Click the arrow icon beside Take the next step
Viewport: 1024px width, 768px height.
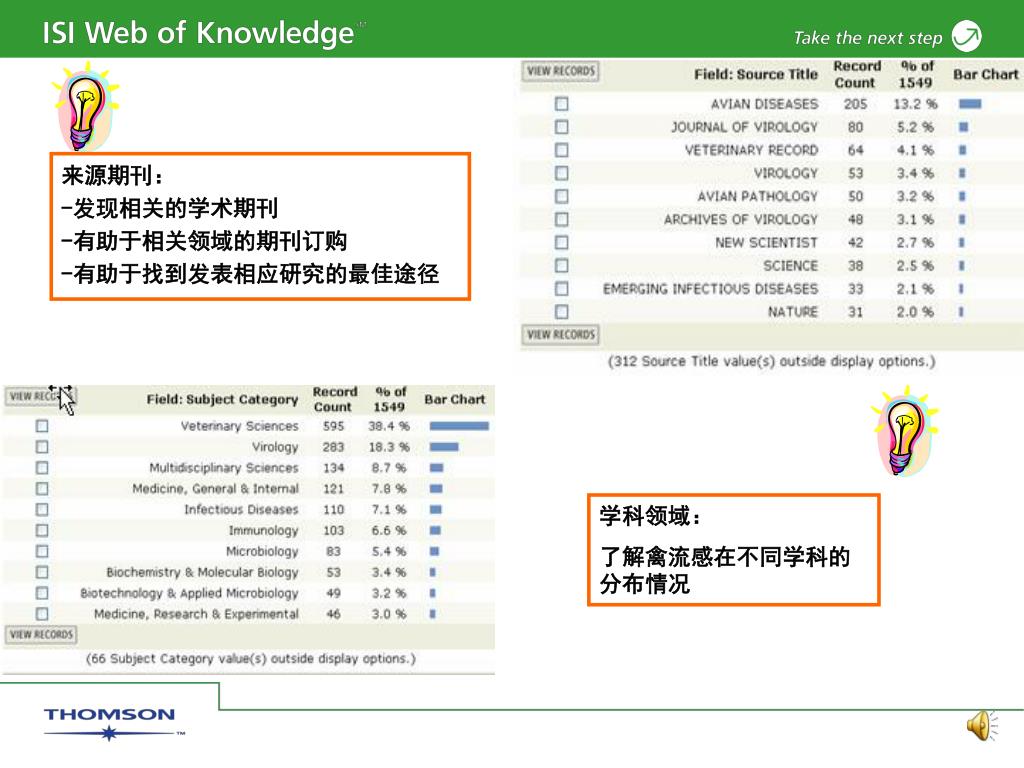click(967, 36)
